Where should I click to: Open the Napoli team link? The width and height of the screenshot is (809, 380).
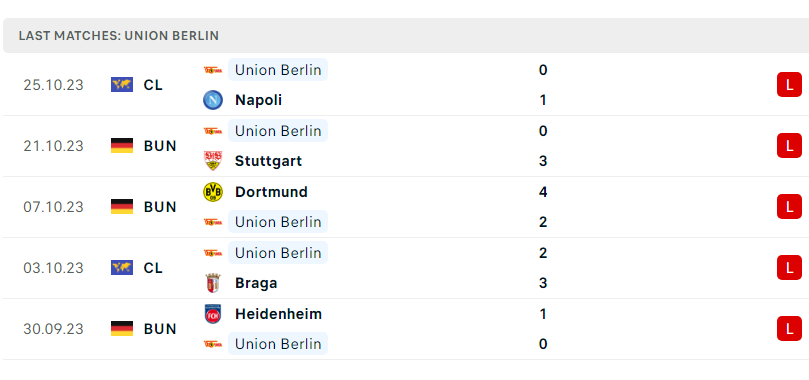258,100
